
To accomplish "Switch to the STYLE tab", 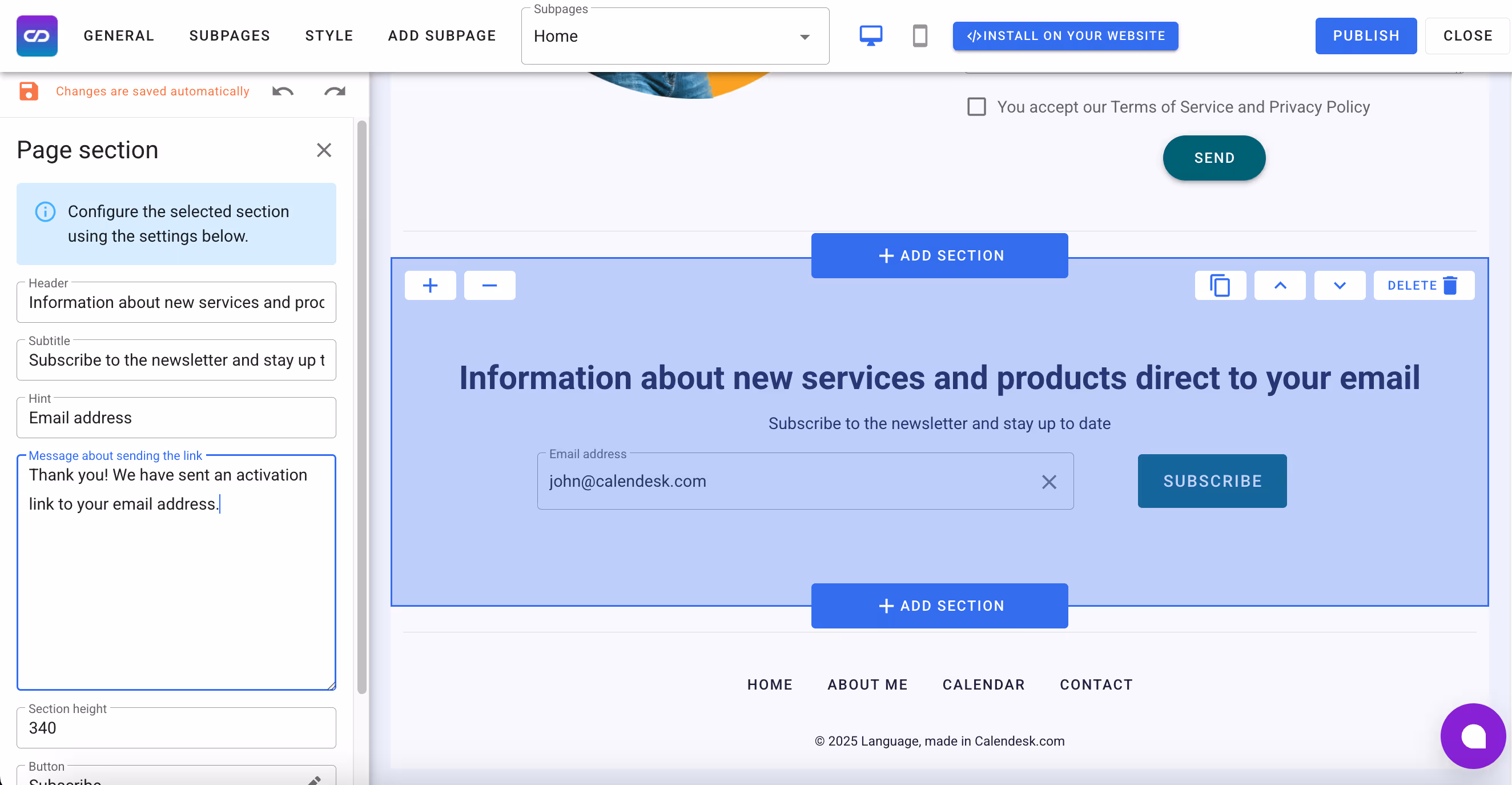I will (329, 35).
